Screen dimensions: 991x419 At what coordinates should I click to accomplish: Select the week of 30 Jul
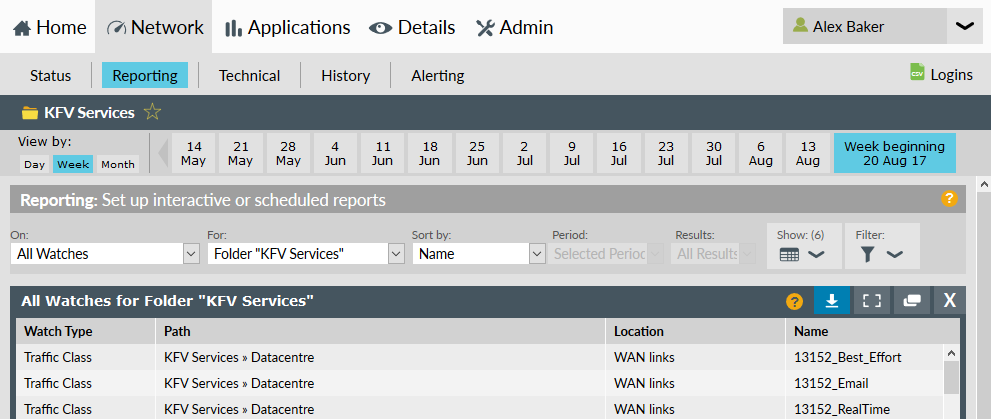coord(714,153)
